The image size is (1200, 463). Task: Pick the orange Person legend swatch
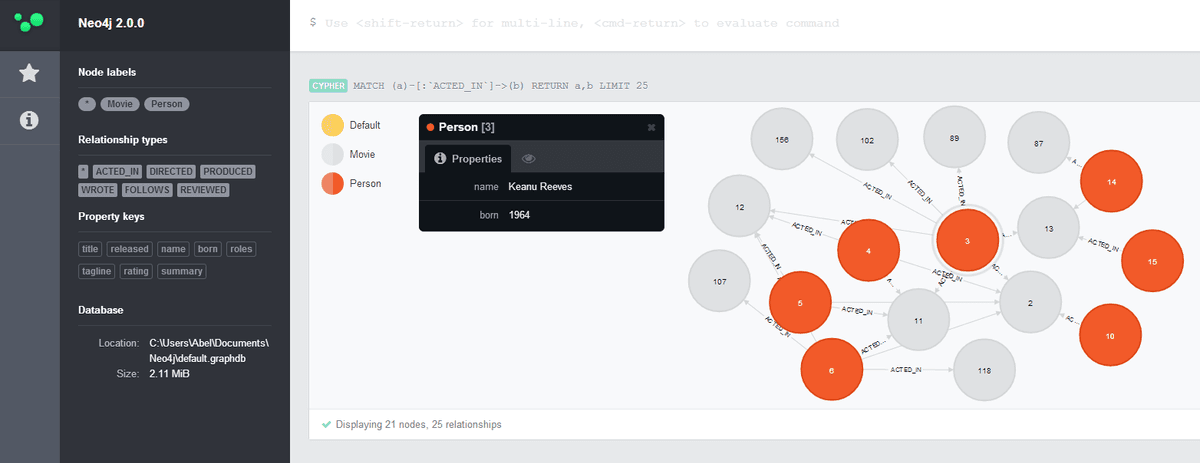click(x=332, y=183)
